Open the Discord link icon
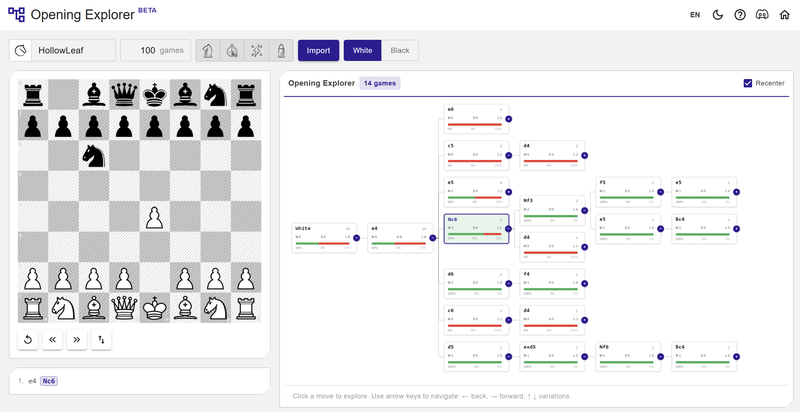Screen dimensions: 800x412 (762, 15)
